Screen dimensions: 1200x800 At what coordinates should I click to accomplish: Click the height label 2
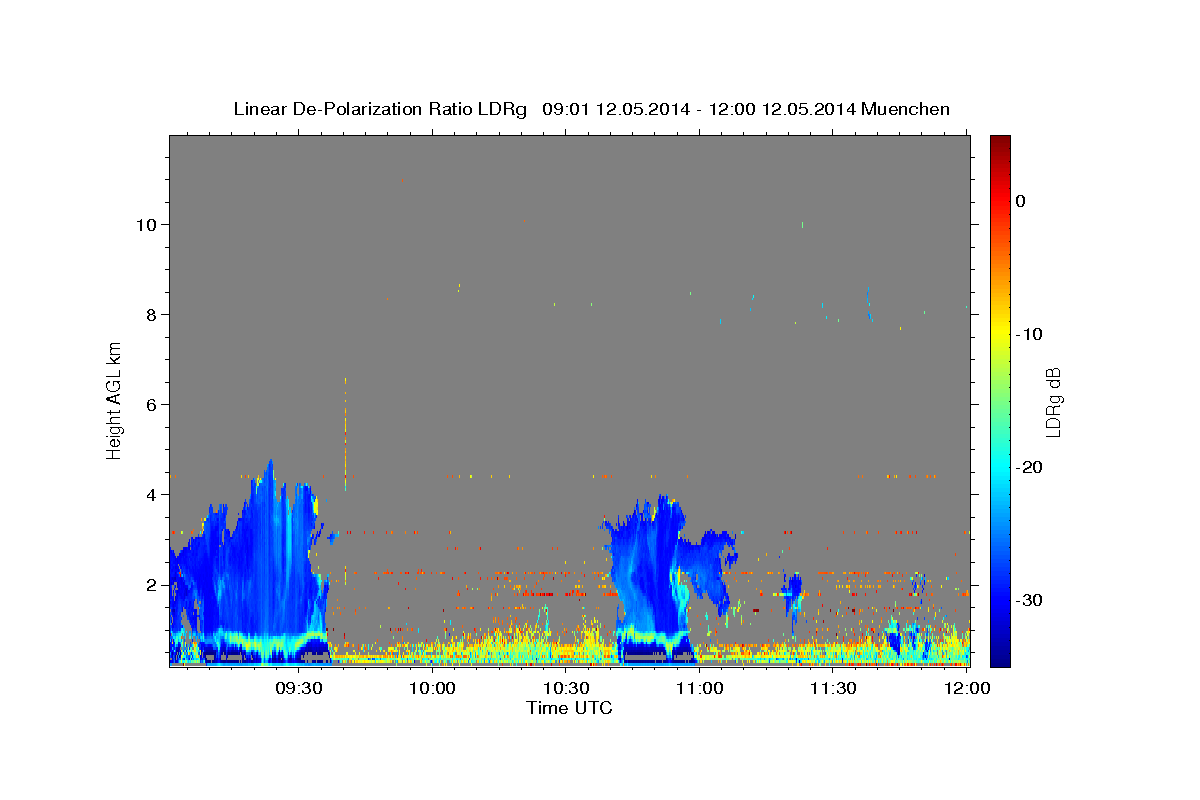151,584
